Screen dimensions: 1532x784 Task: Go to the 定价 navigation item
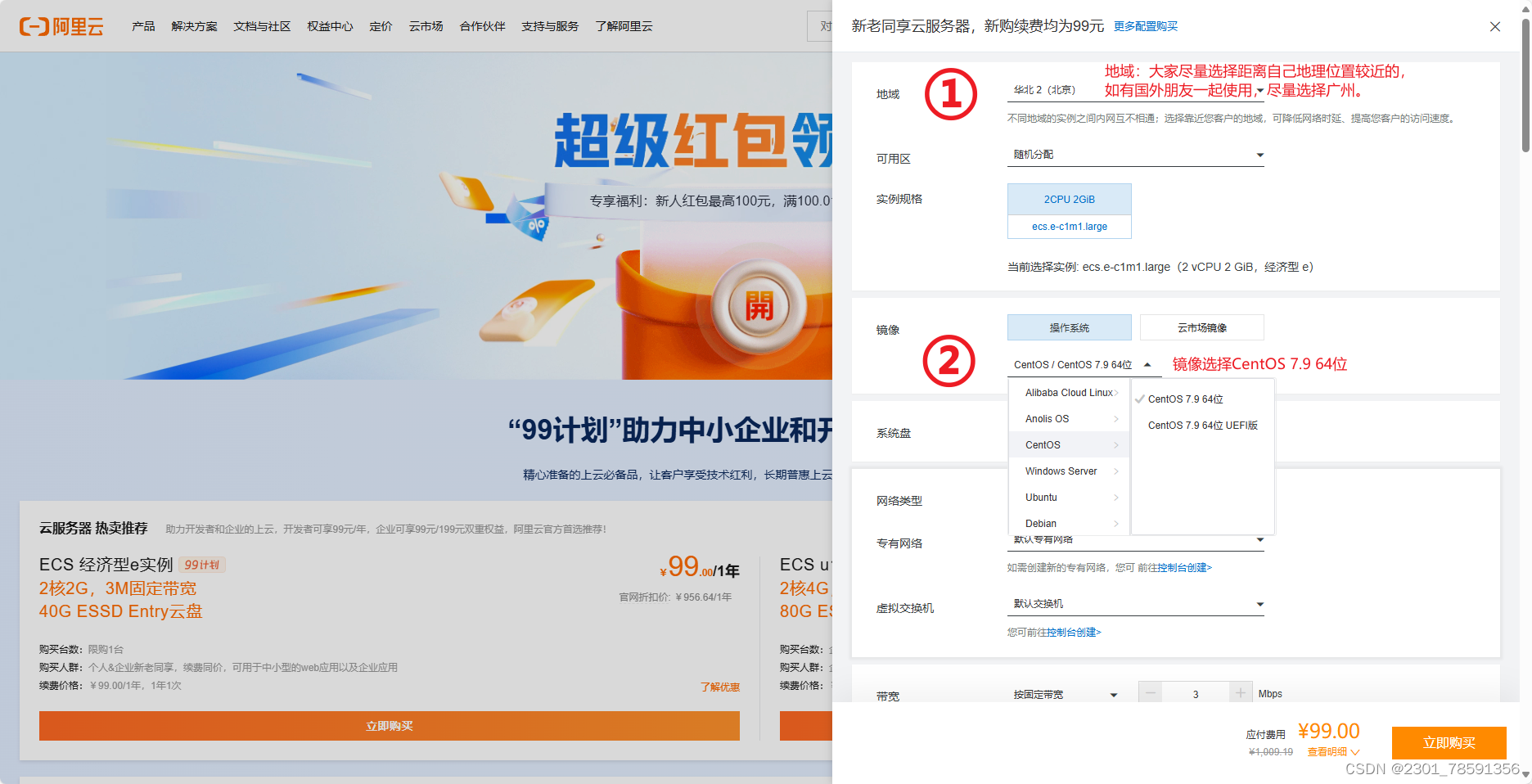click(381, 26)
